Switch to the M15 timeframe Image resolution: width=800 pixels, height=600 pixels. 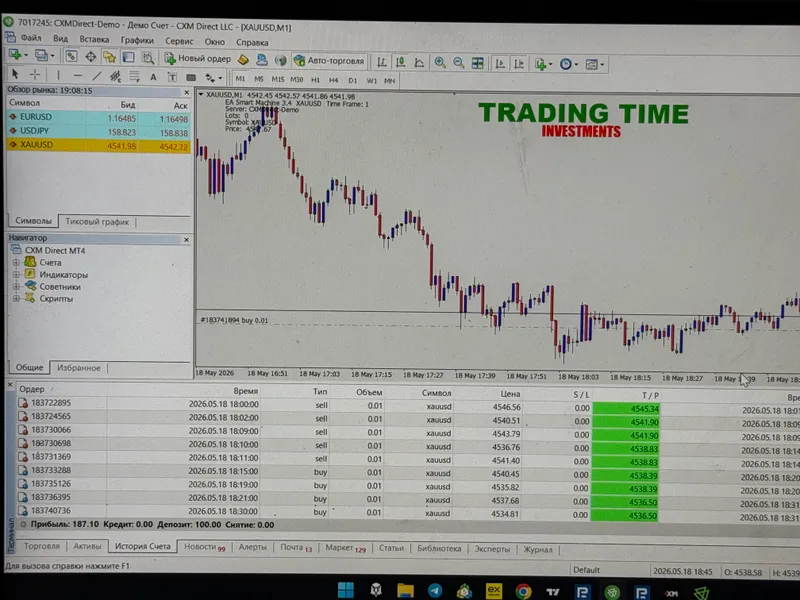278,80
